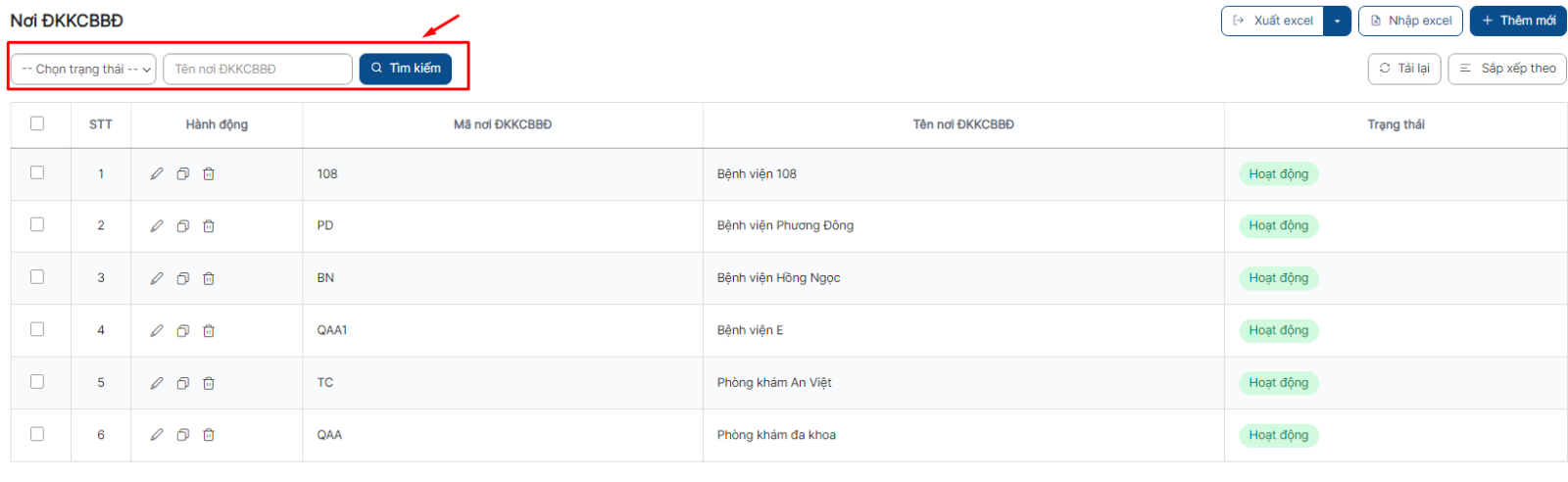Click edit pencil for Bệnh viện E
This screenshot has width=1568, height=482.
(157, 331)
